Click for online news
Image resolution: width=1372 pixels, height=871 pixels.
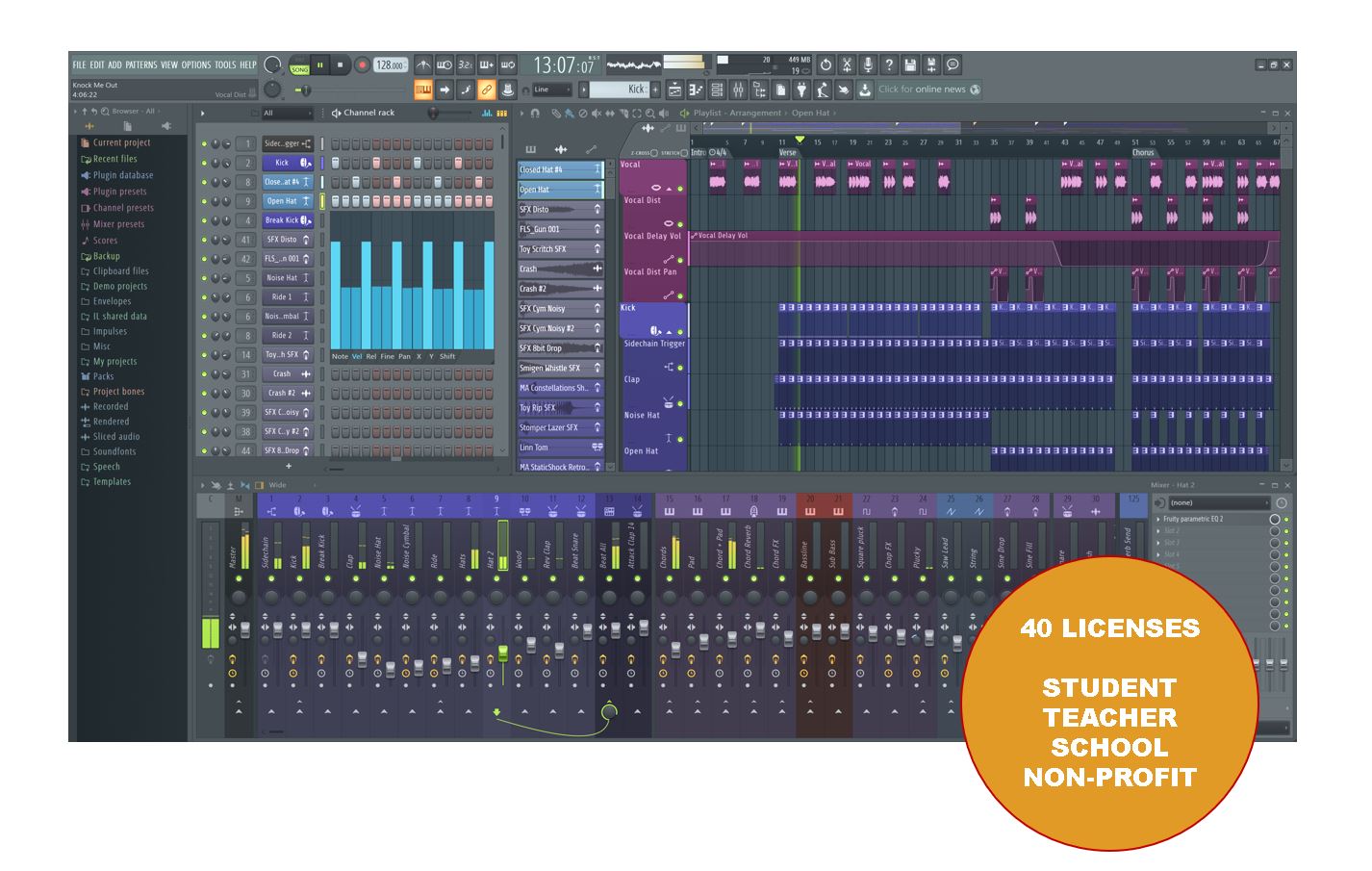pos(924,89)
